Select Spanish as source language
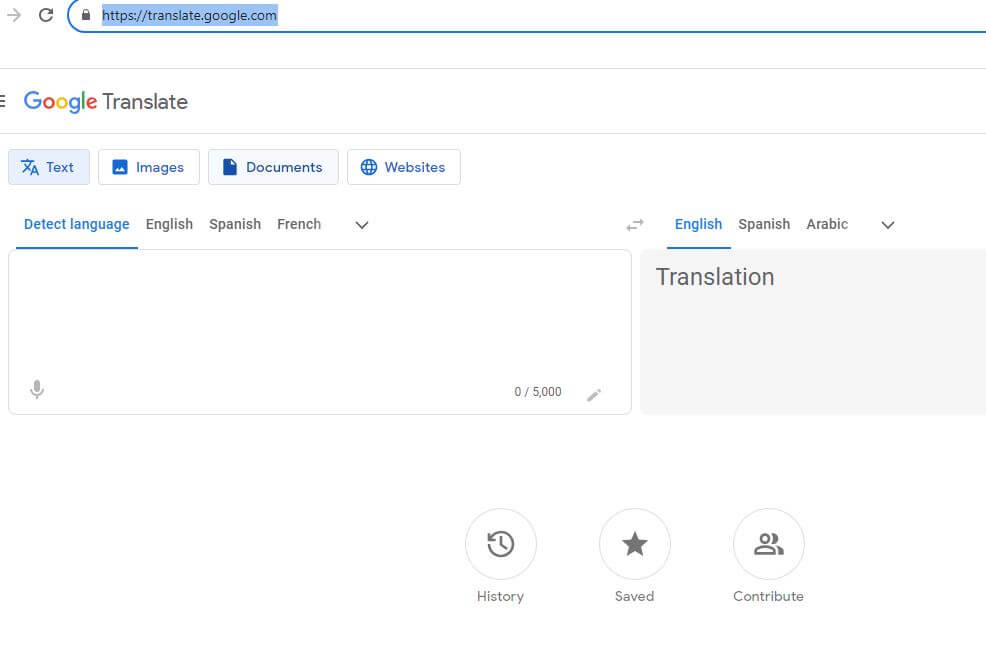 tap(234, 224)
